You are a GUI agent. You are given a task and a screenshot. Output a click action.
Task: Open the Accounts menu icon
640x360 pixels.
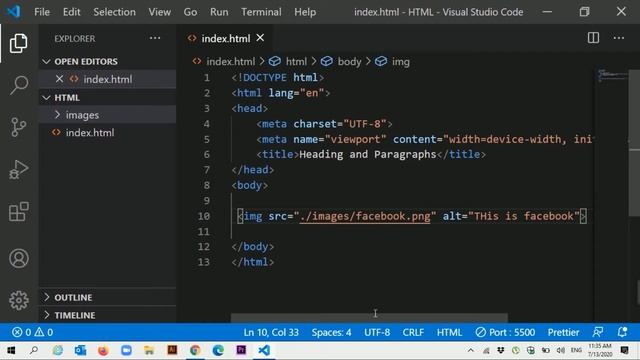[19, 258]
